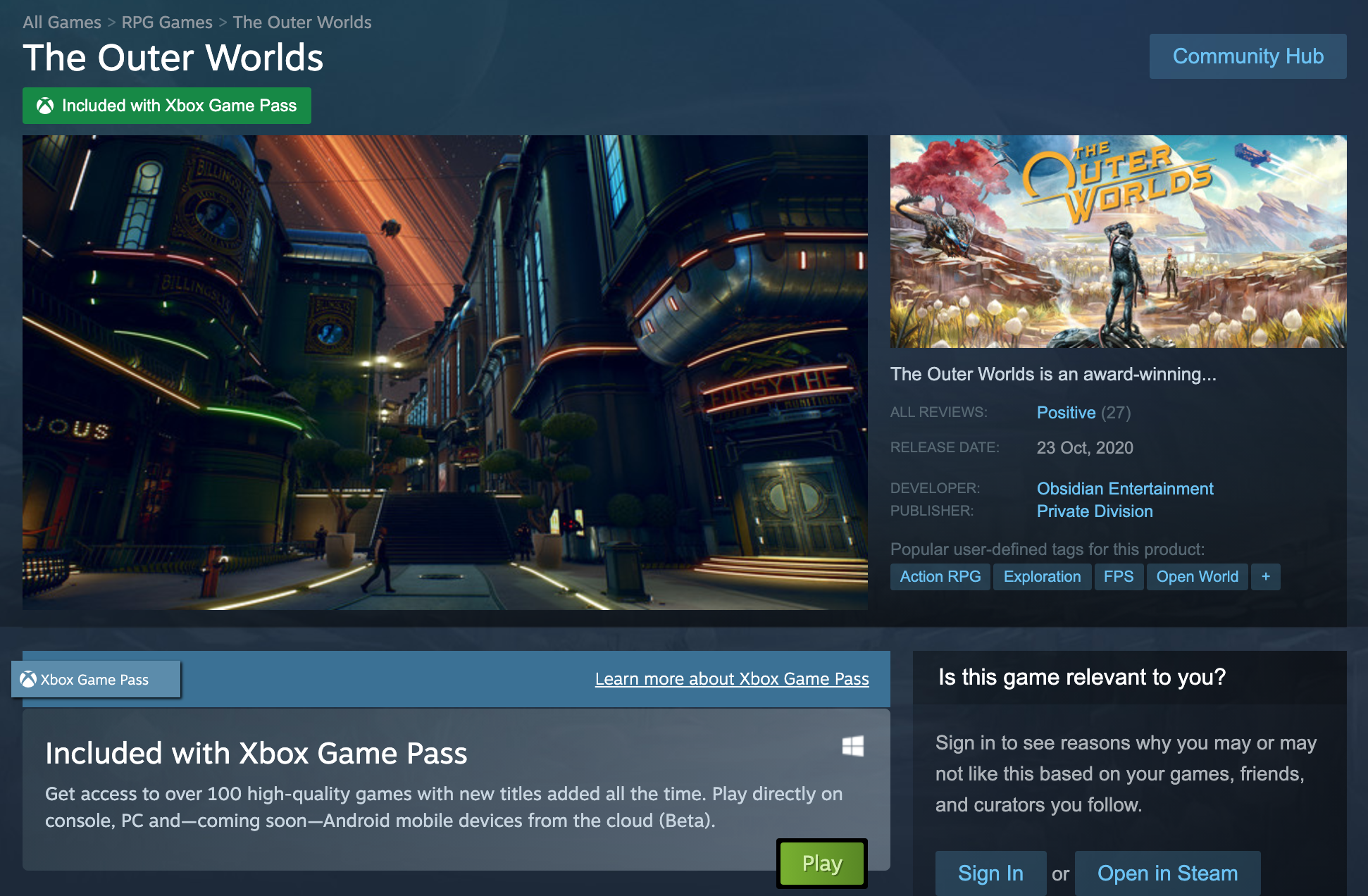
Task: Select the Open World tag
Action: point(1197,577)
